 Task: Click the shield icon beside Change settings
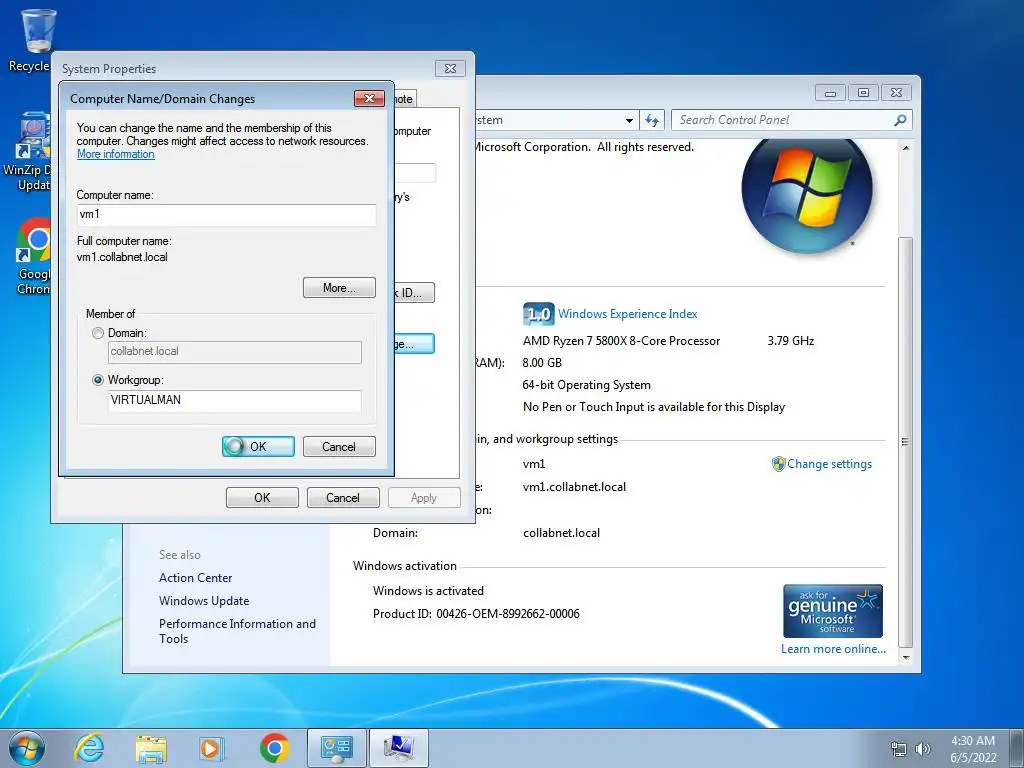tap(778, 464)
